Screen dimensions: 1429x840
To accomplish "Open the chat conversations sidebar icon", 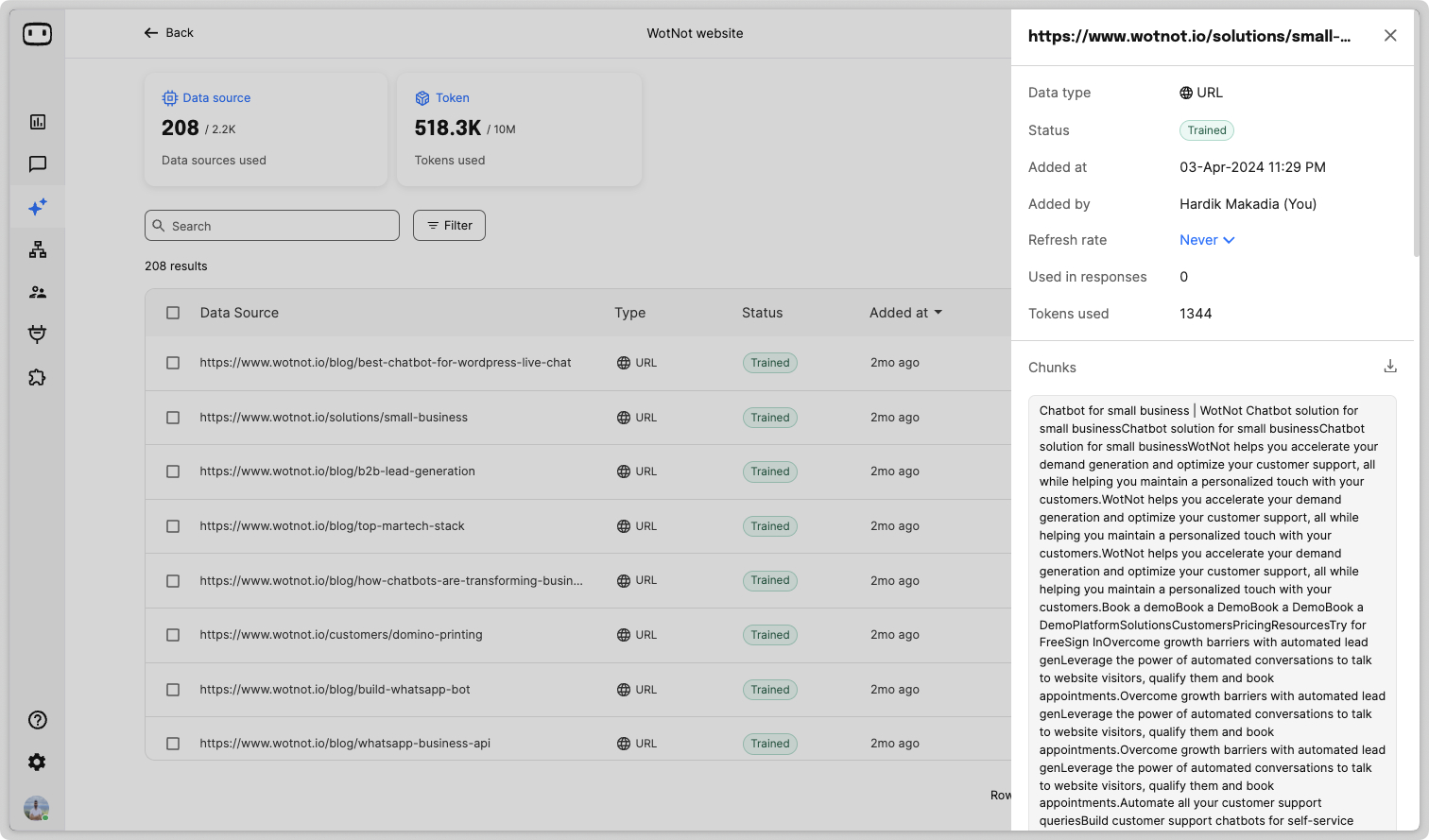I will pyautogui.click(x=38, y=164).
